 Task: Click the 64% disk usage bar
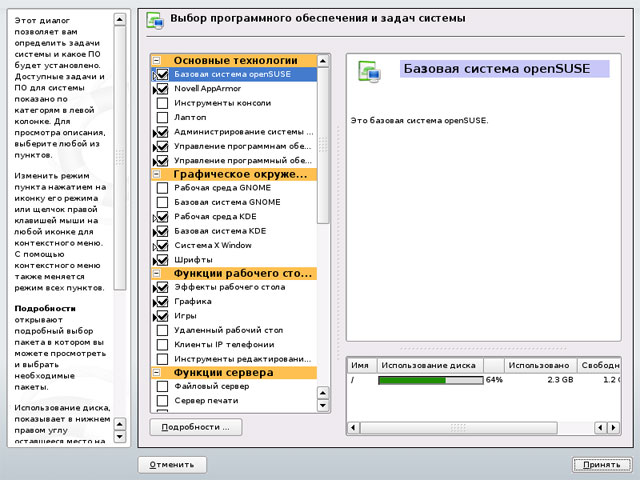pos(431,380)
